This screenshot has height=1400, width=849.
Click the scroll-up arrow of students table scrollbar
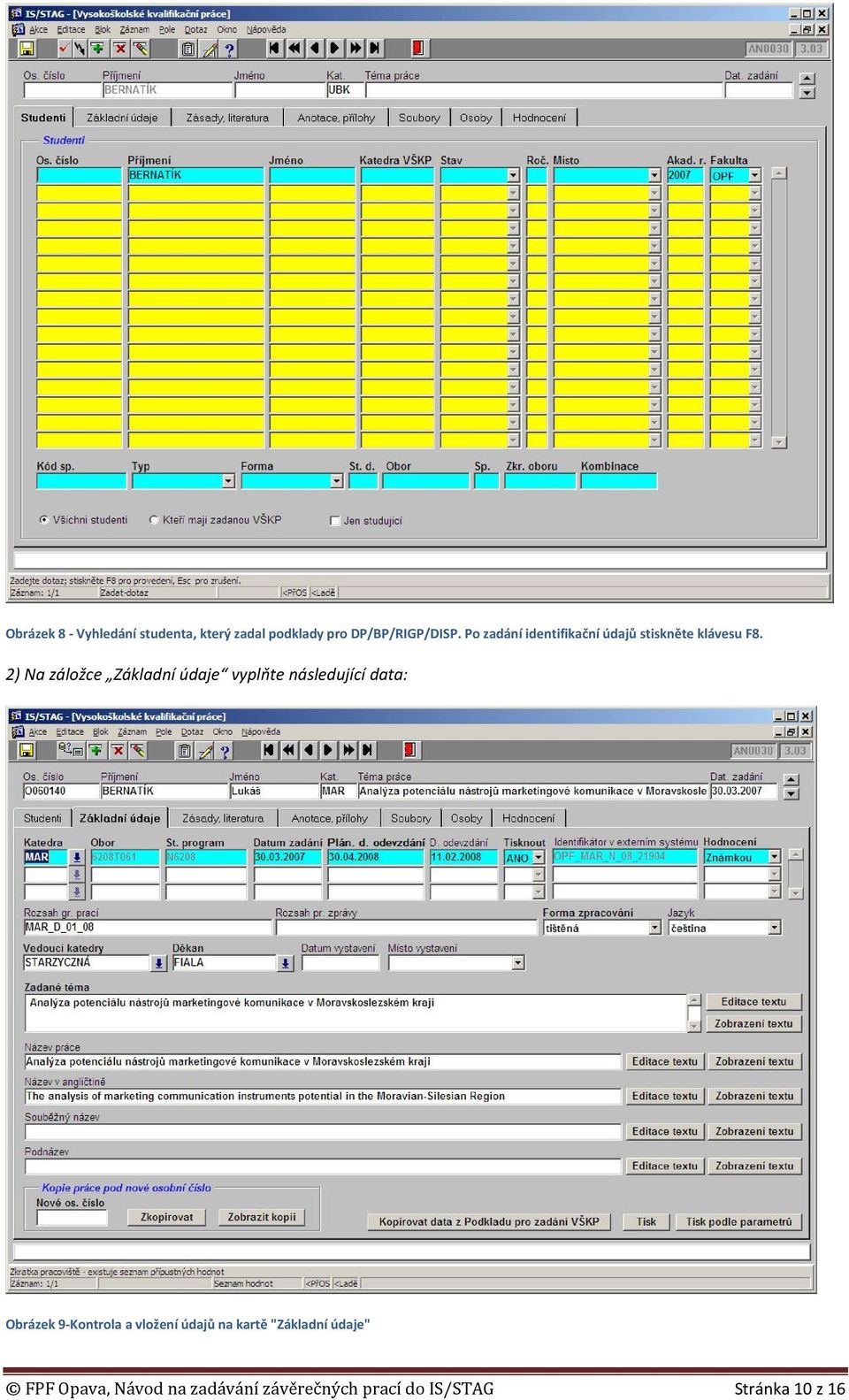point(778,173)
